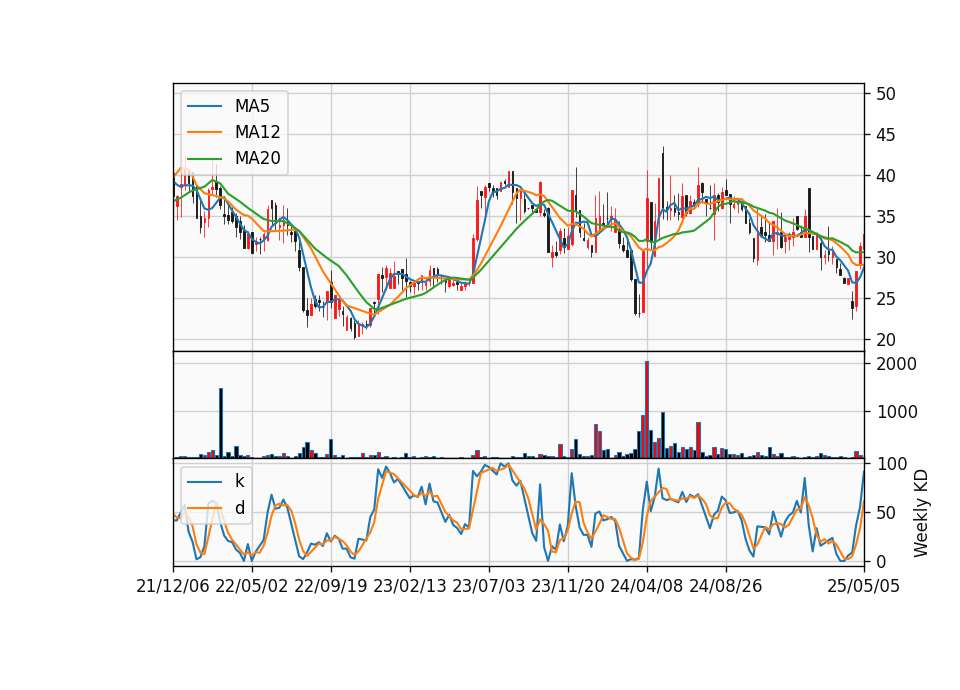960x690 pixels.
Task: Click the Weekly KD axis title
Action: [x=921, y=513]
